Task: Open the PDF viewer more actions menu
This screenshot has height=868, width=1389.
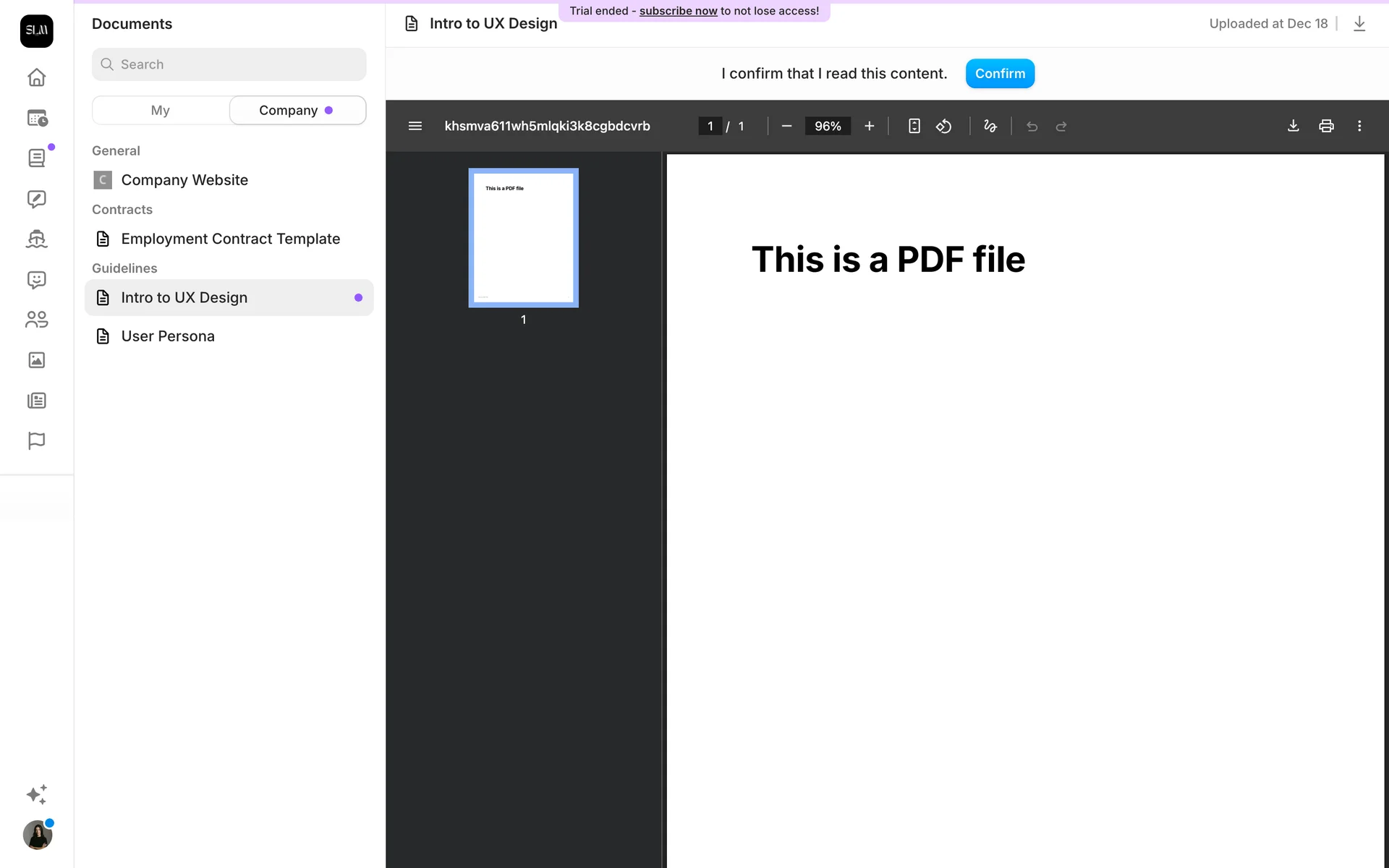Action: pos(1359,126)
